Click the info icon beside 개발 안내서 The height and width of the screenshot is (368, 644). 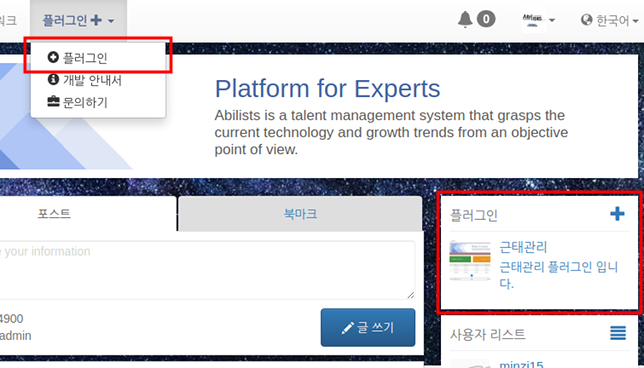[53, 79]
